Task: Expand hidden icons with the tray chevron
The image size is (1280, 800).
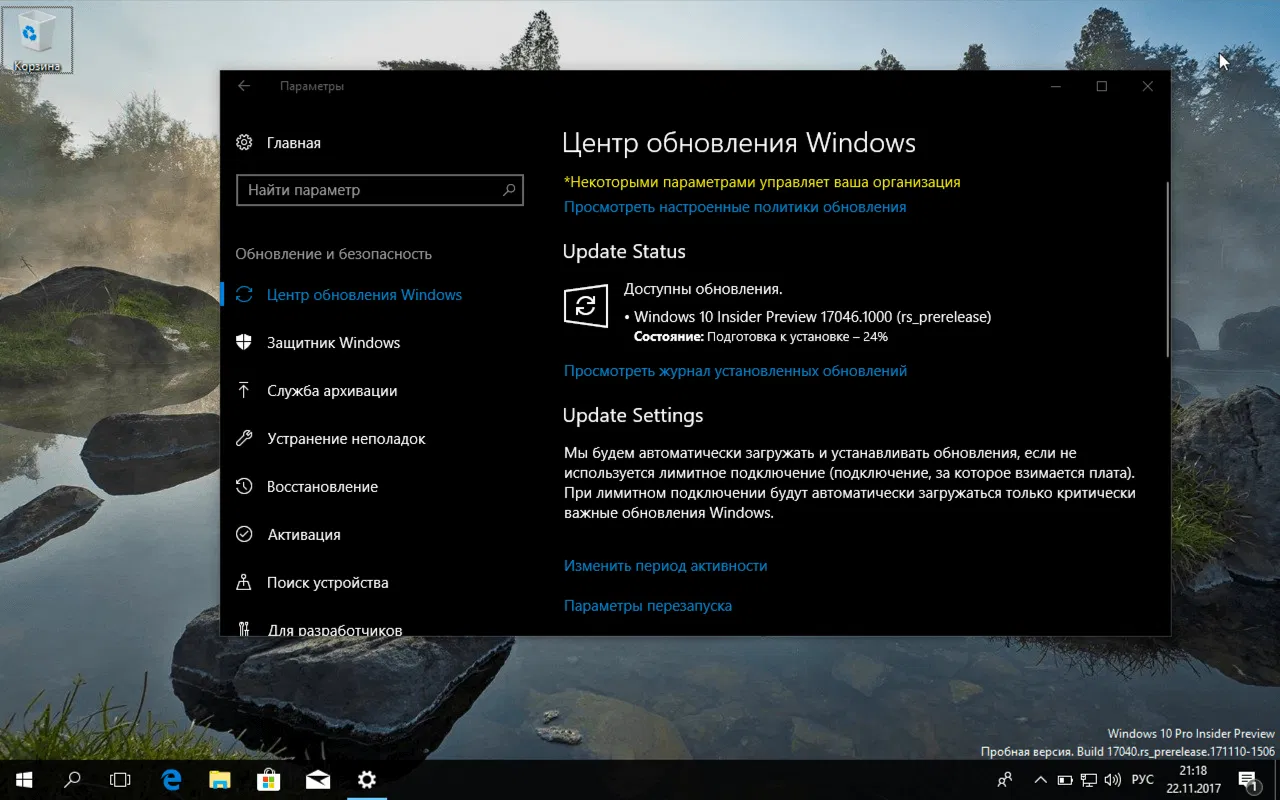Action: point(1040,779)
